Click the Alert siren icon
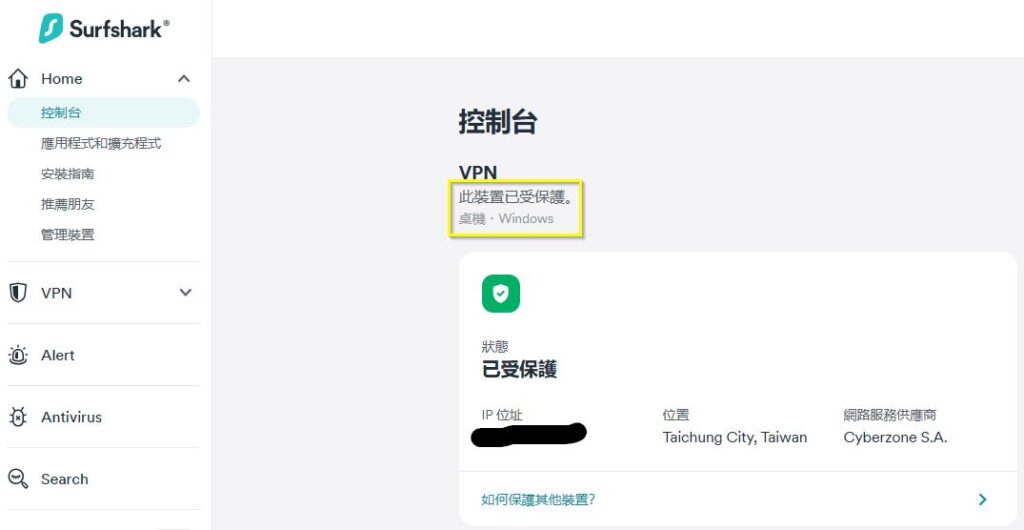Viewport: 1024px width, 530px height. (18, 355)
